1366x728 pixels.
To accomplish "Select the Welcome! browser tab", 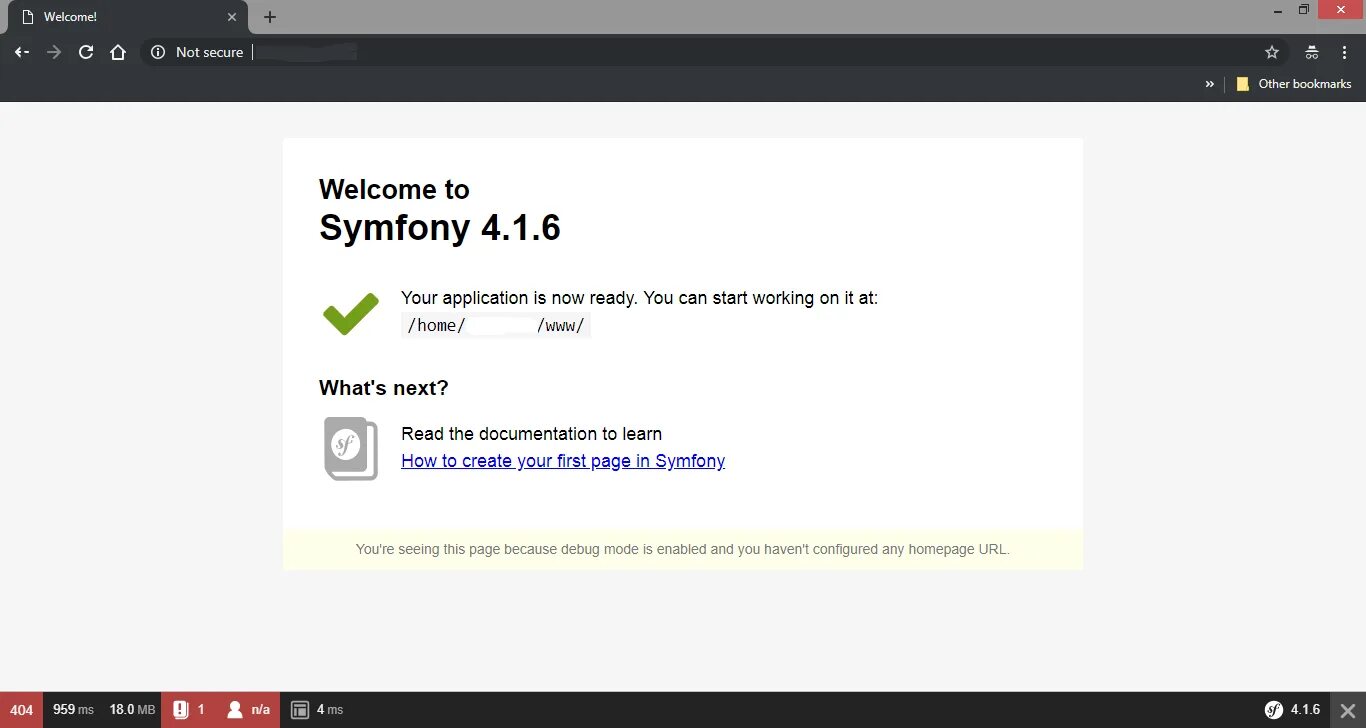I will point(126,17).
